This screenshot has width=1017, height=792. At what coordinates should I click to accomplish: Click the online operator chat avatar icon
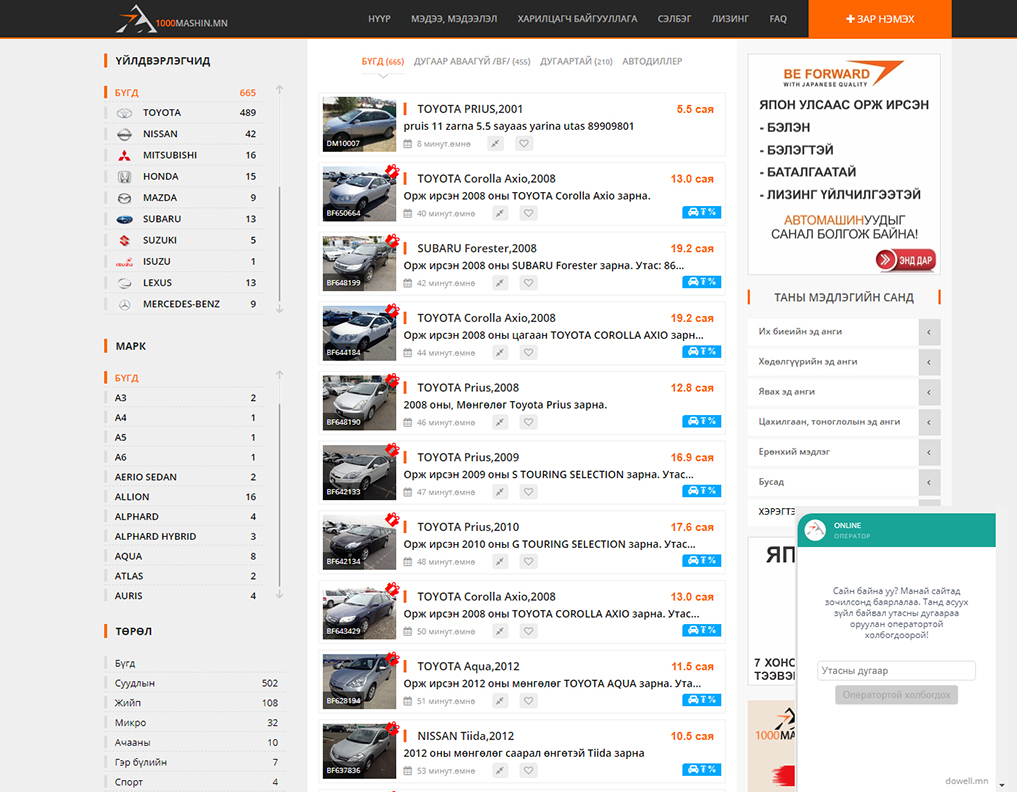(815, 530)
